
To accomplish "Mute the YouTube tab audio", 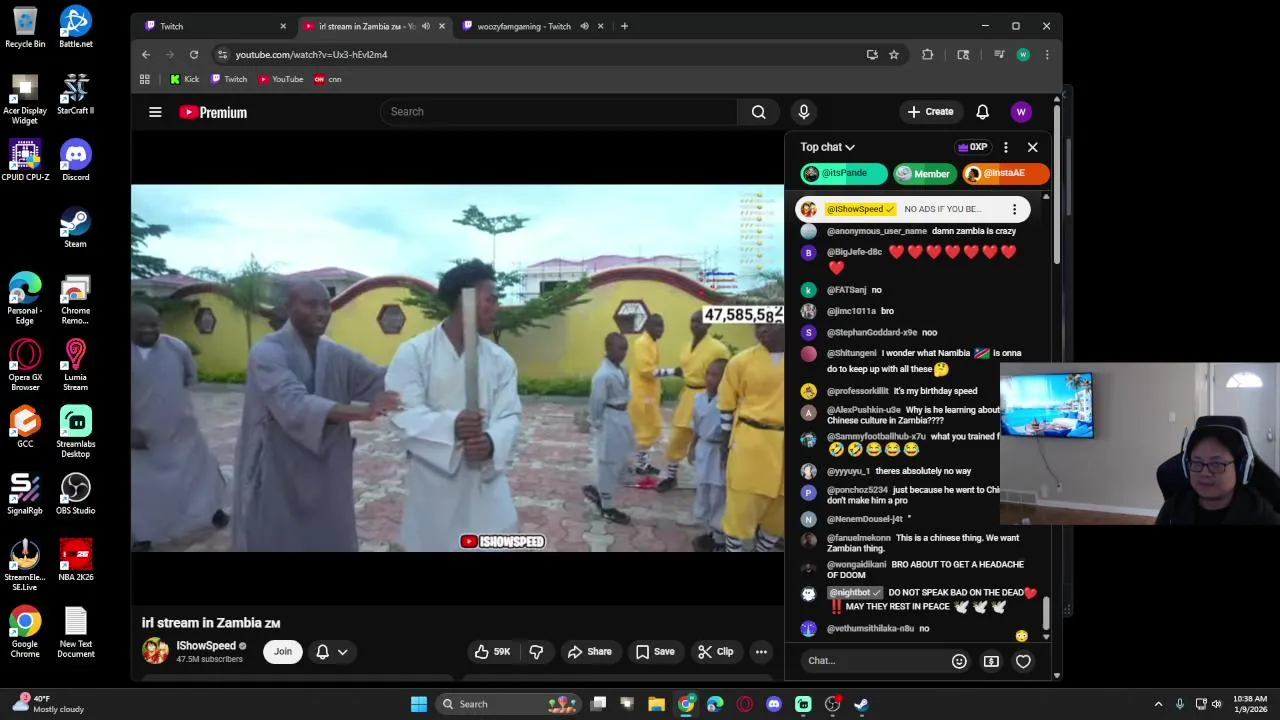I will coord(426,26).
